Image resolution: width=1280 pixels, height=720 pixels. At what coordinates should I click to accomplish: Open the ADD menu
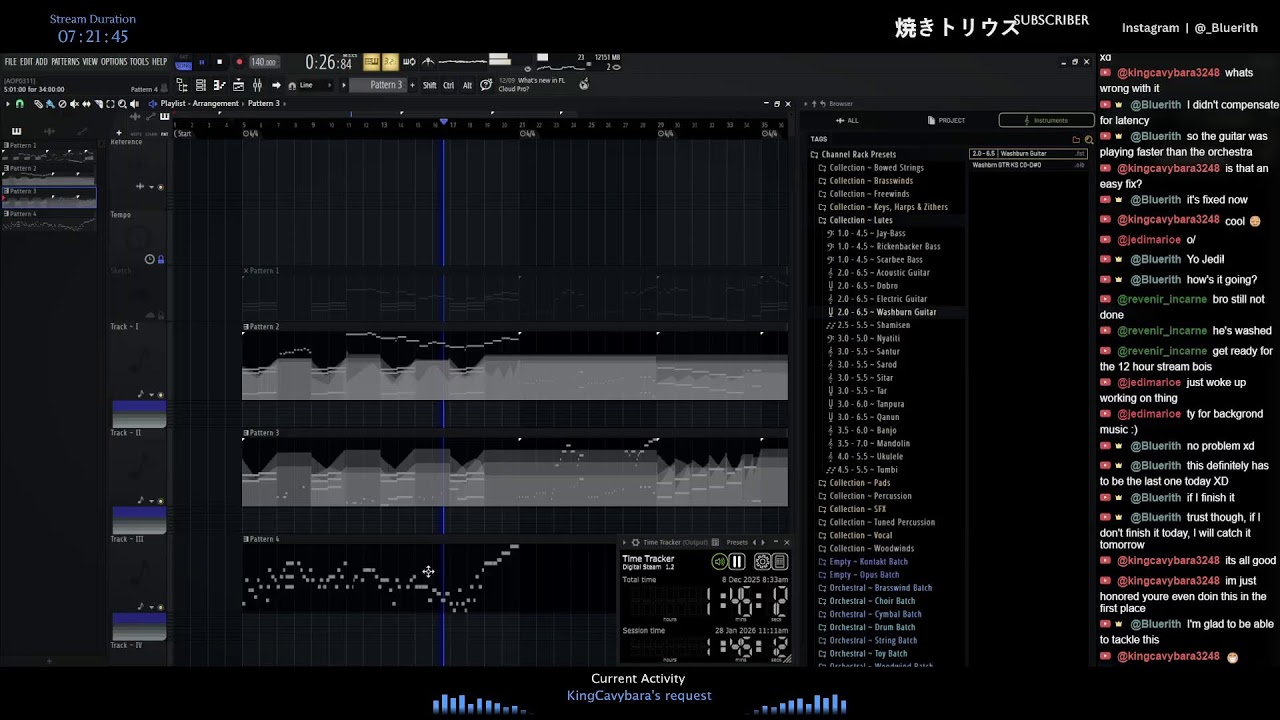tap(42, 62)
